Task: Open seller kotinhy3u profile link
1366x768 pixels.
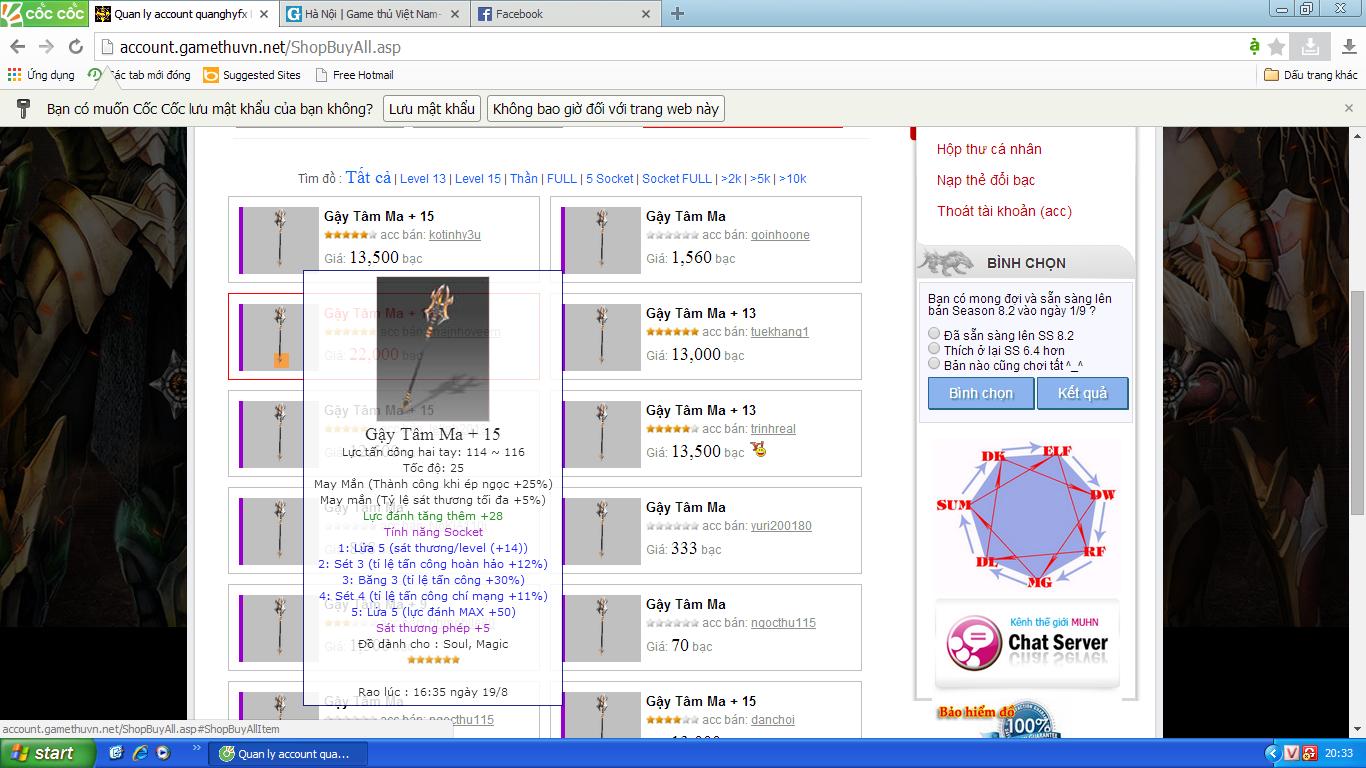Action: (x=455, y=235)
